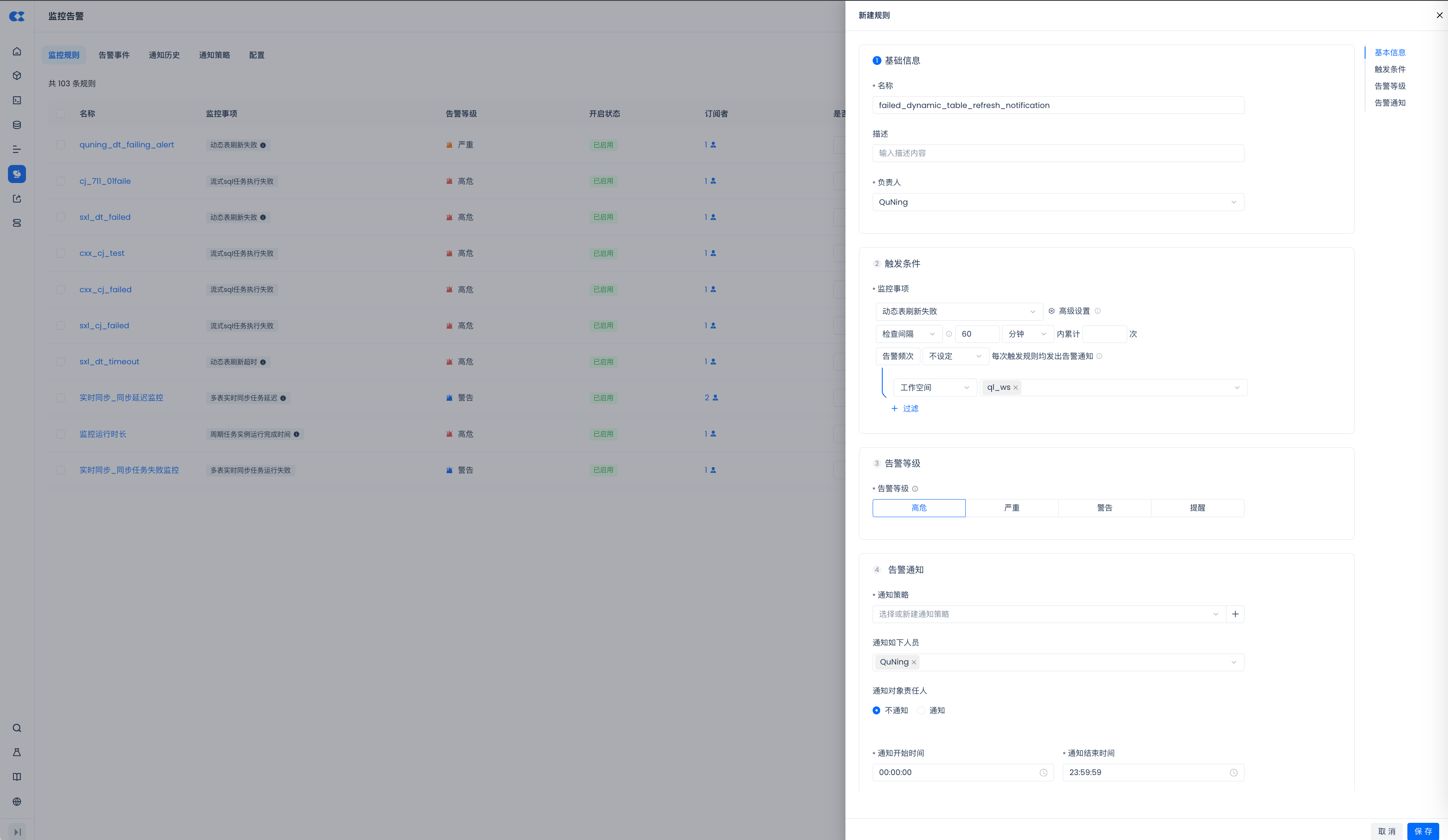Click the 保存 button
This screenshot has width=1448, height=840.
tap(1423, 831)
